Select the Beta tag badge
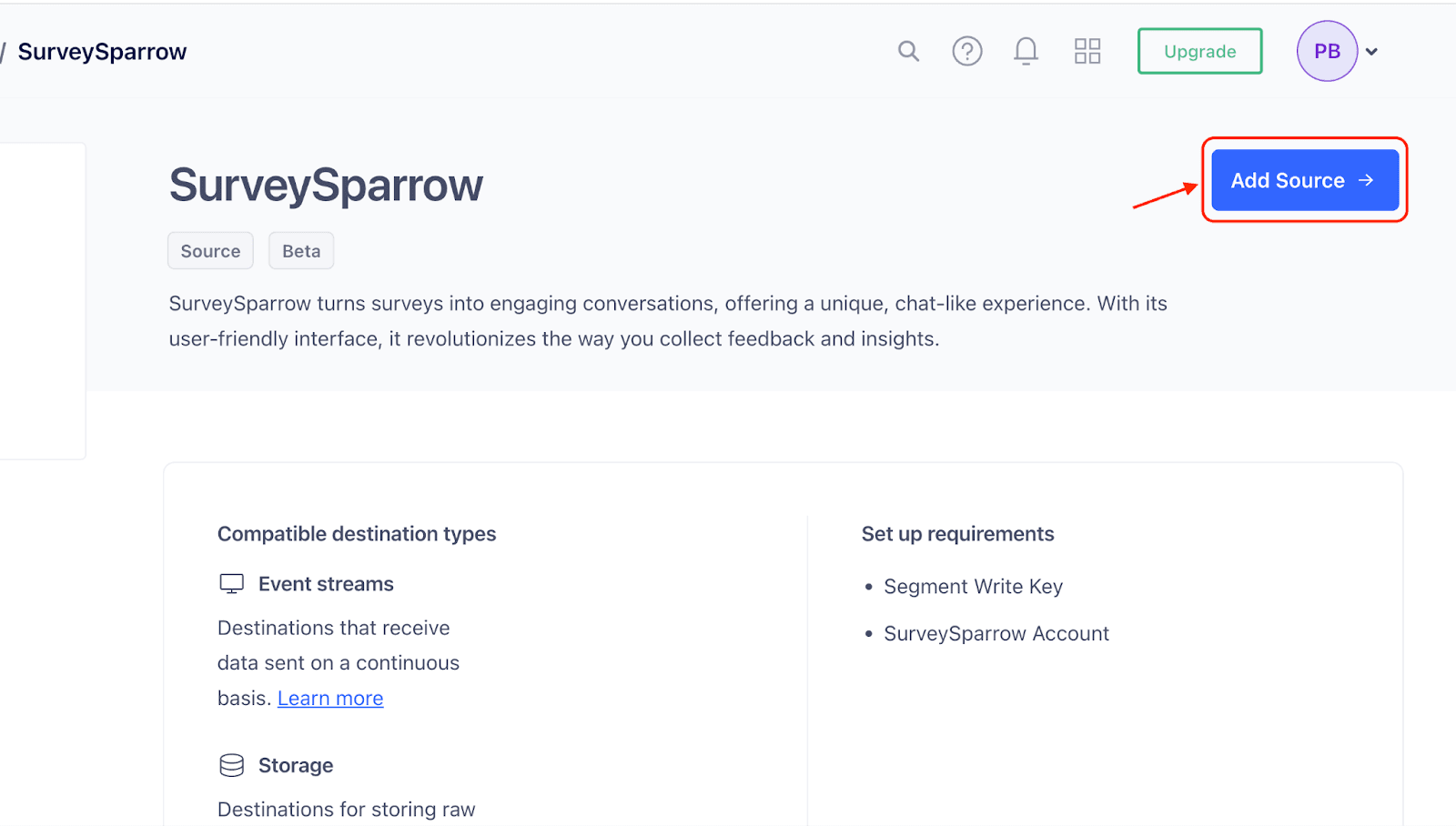1456x826 pixels. tap(301, 251)
